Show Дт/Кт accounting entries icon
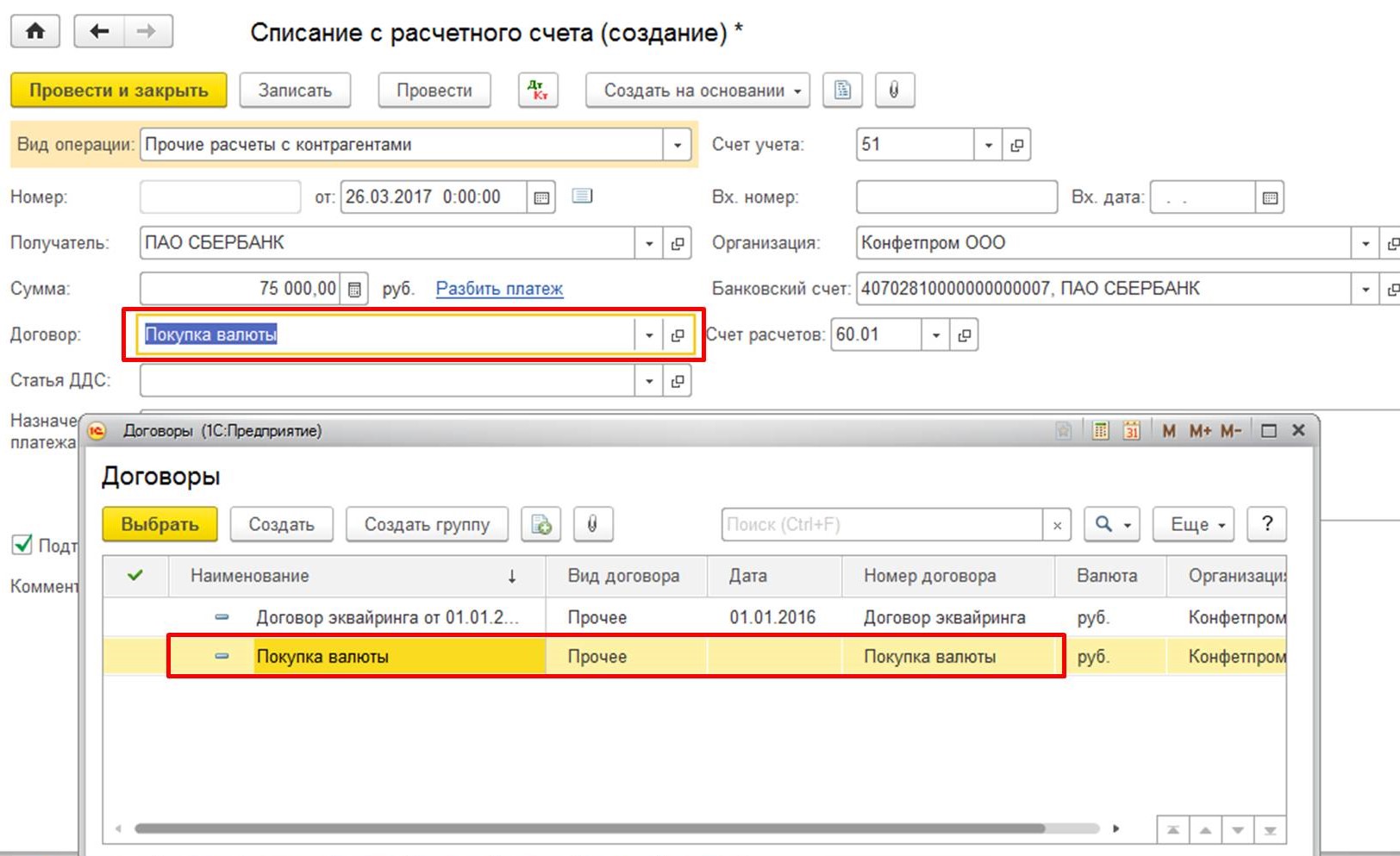Screen dimensions: 1400x856 point(538,91)
